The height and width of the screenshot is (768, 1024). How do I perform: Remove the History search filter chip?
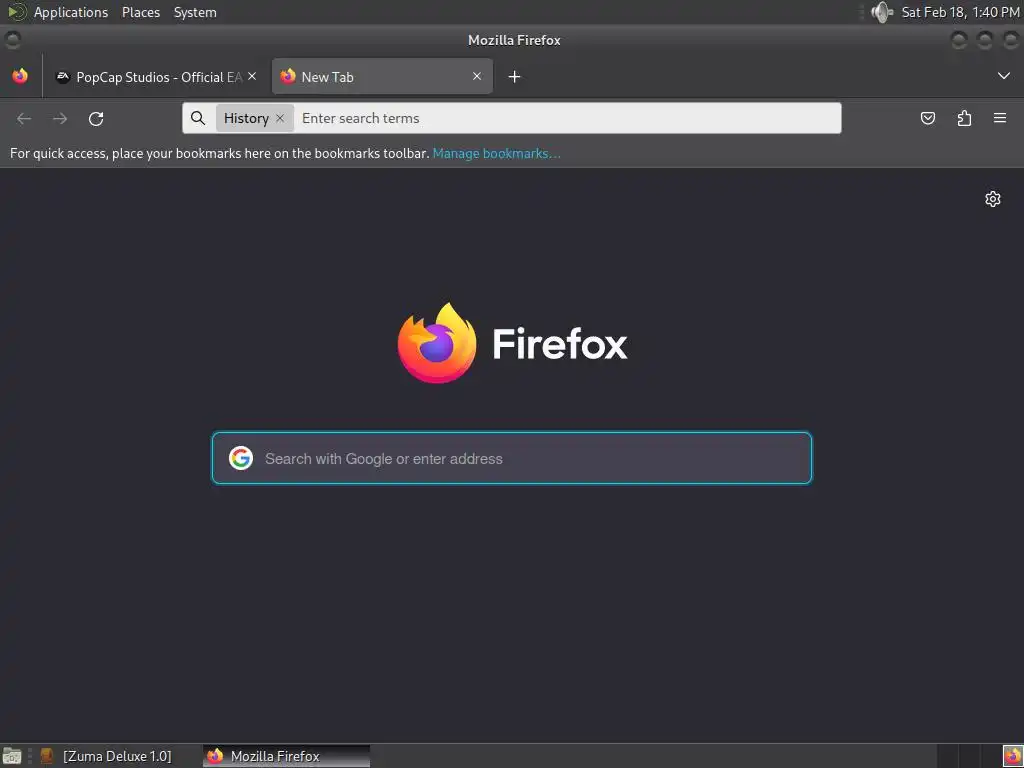[280, 118]
